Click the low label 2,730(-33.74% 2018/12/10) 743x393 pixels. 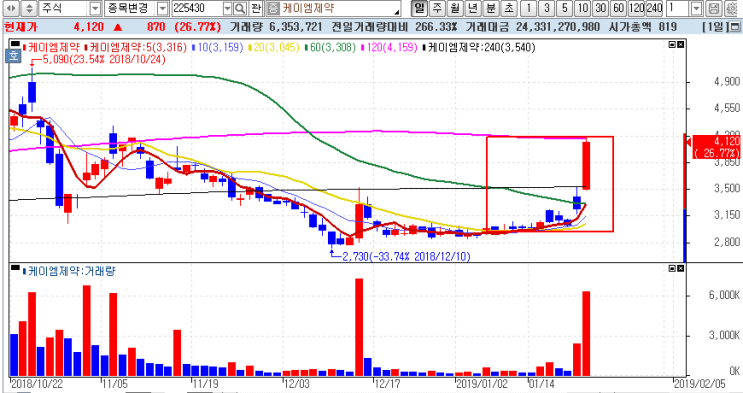(406, 256)
